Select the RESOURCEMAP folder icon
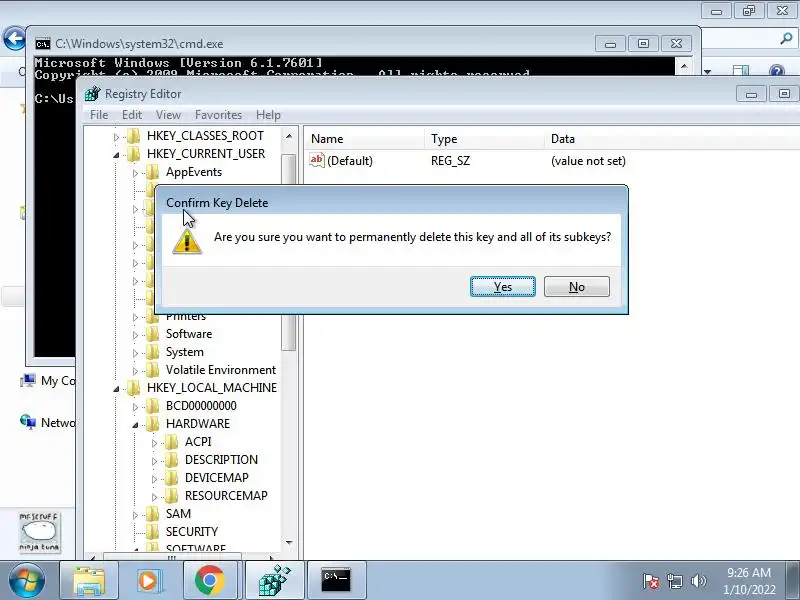The image size is (800, 600). click(x=171, y=495)
